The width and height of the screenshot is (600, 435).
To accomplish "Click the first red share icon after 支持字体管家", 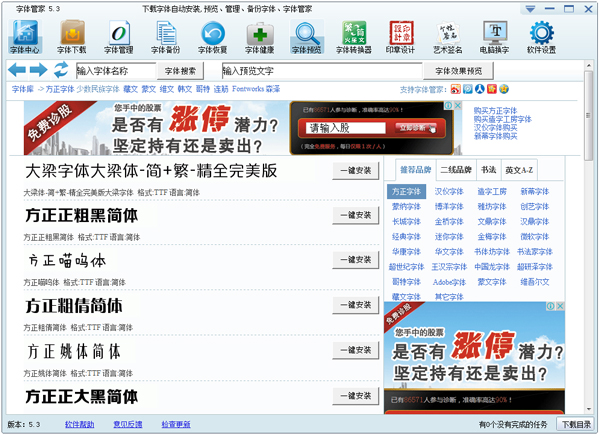I will coord(455,89).
